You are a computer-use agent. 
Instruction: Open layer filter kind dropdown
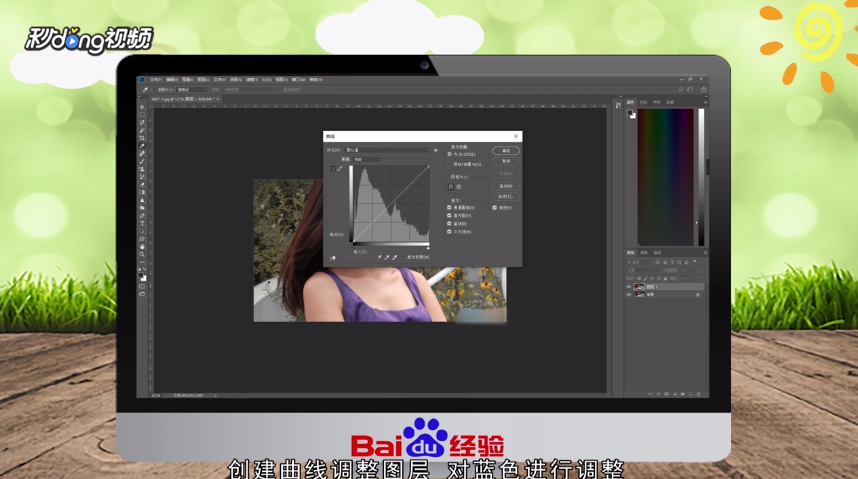coord(639,262)
